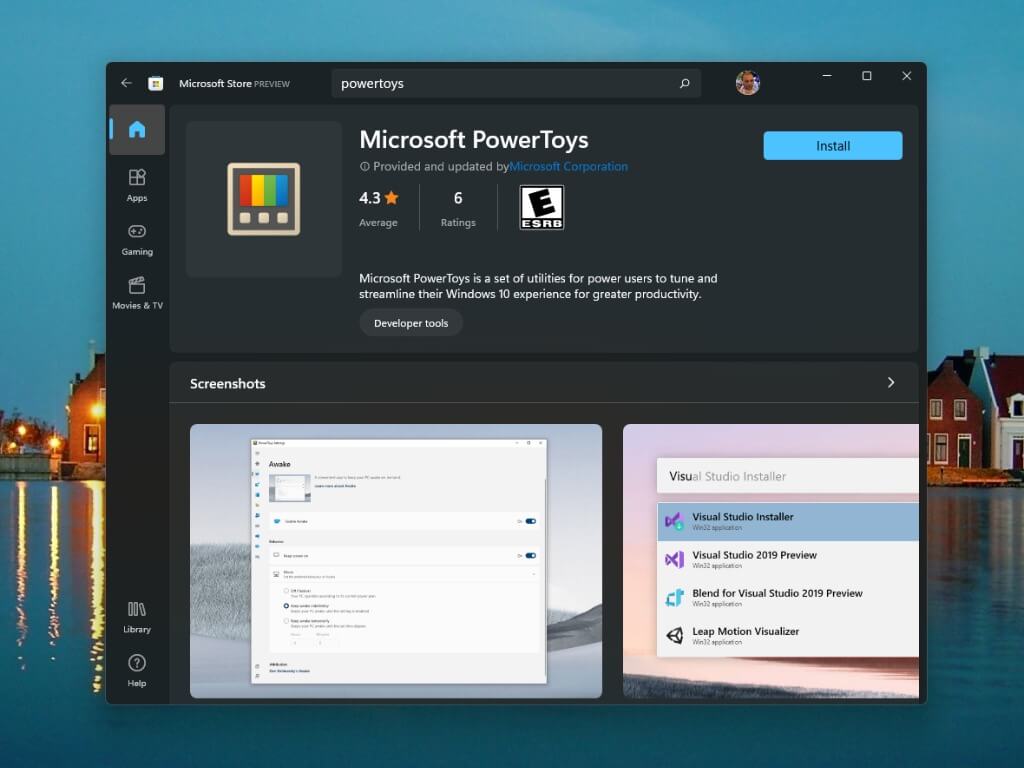Screen dimensions: 1024x768
Task: Open the Library sidebar icon
Action: [x=137, y=617]
